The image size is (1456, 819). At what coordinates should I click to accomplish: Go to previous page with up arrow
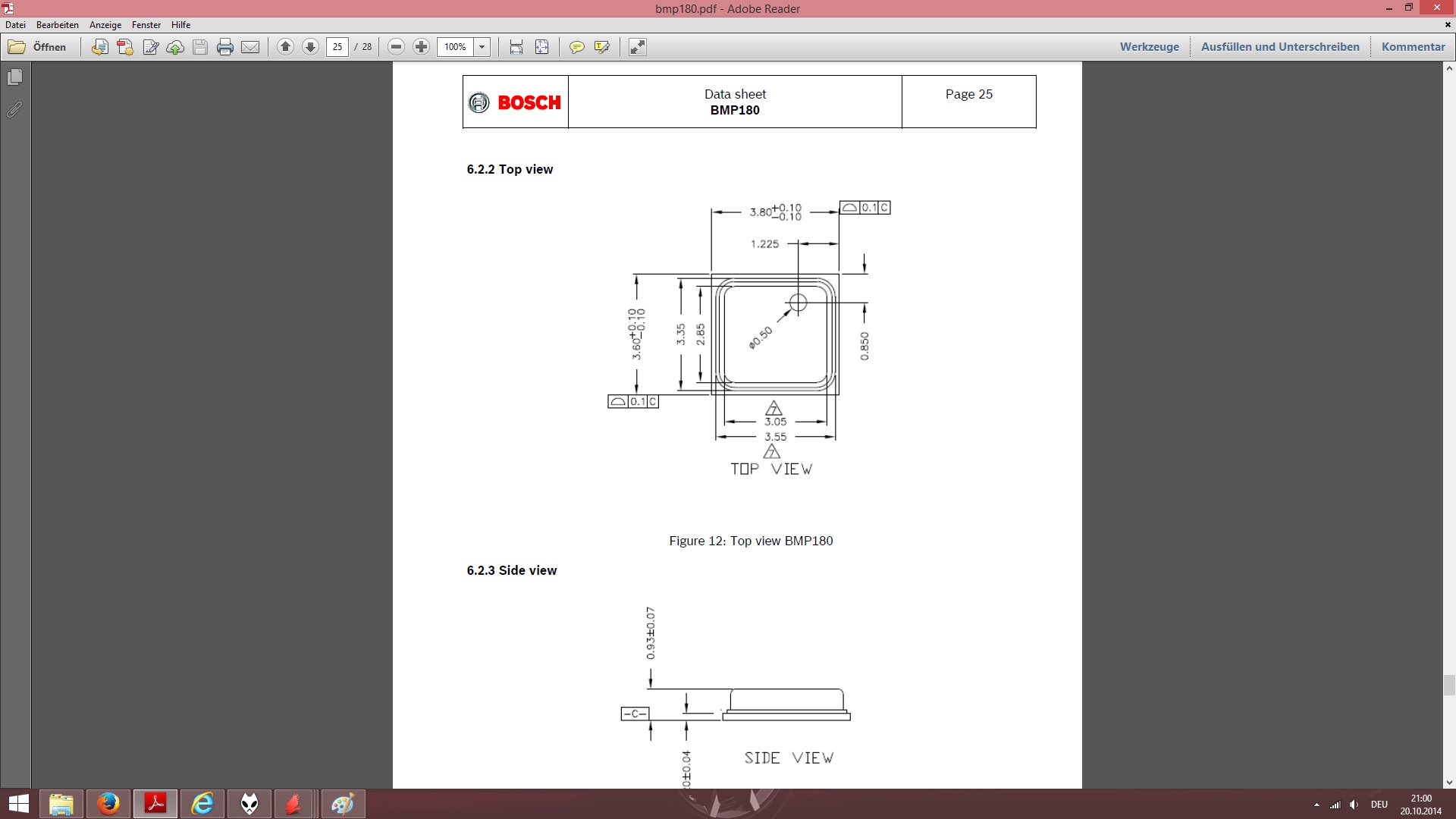point(285,47)
